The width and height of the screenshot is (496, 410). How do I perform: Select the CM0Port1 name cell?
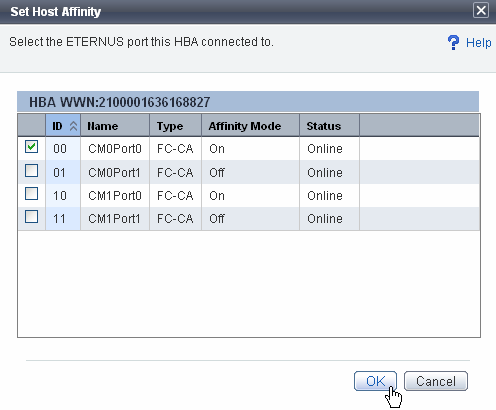[114, 172]
